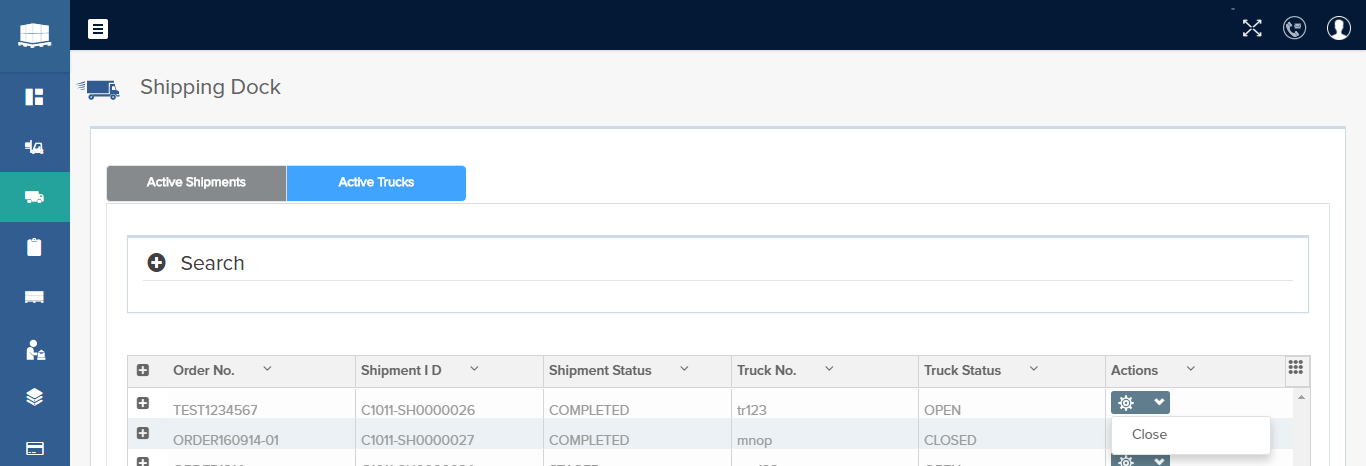Click truck number tr123
The width and height of the screenshot is (1366, 466).
click(754, 410)
